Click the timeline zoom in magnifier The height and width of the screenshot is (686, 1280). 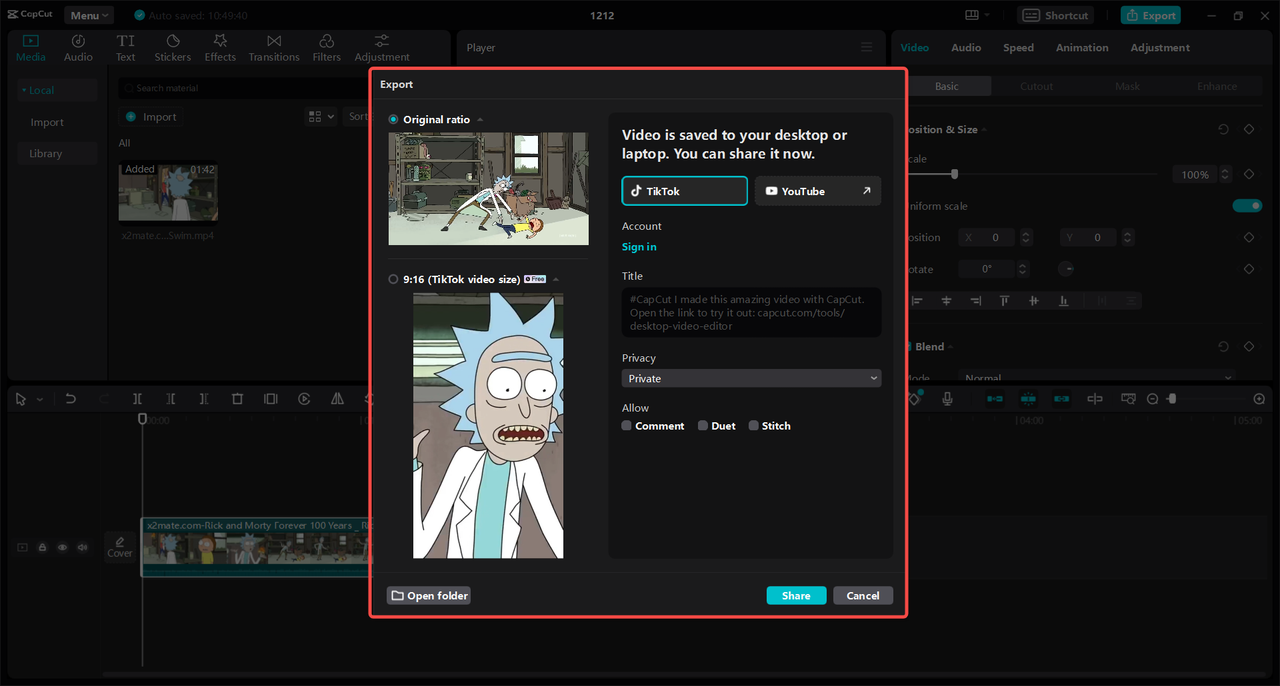point(1259,399)
